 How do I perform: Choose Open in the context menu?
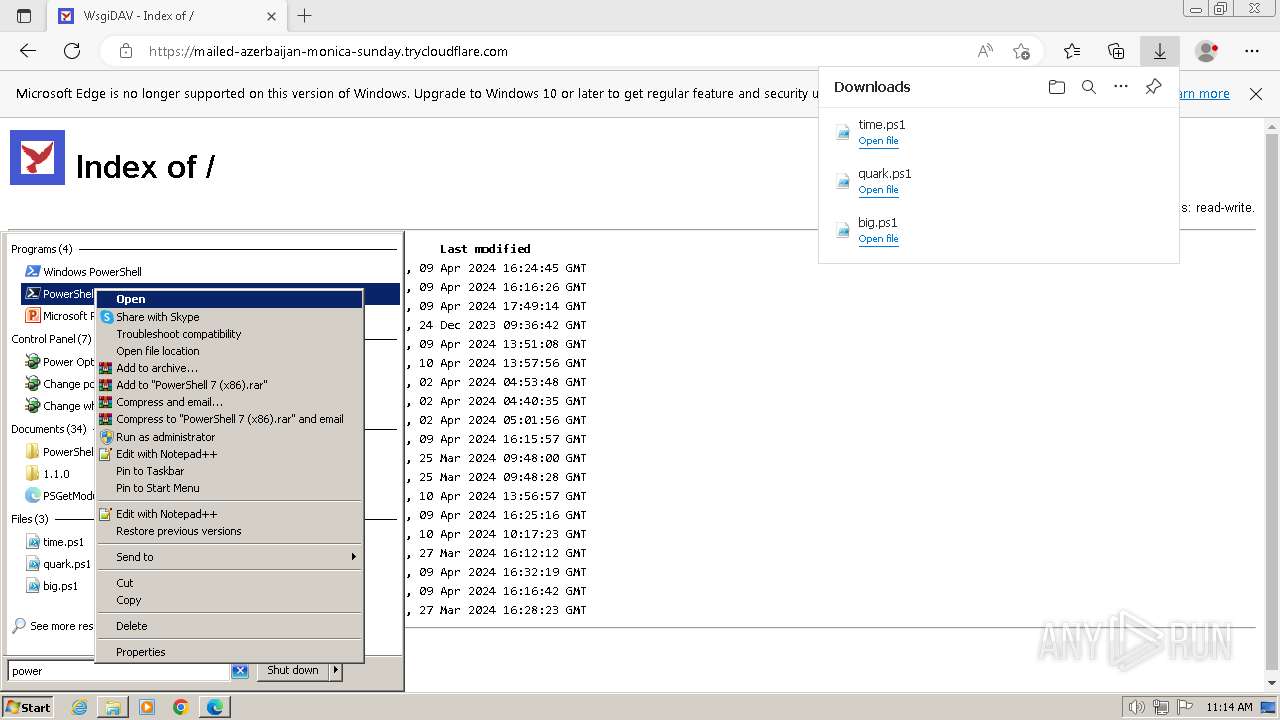[229, 299]
